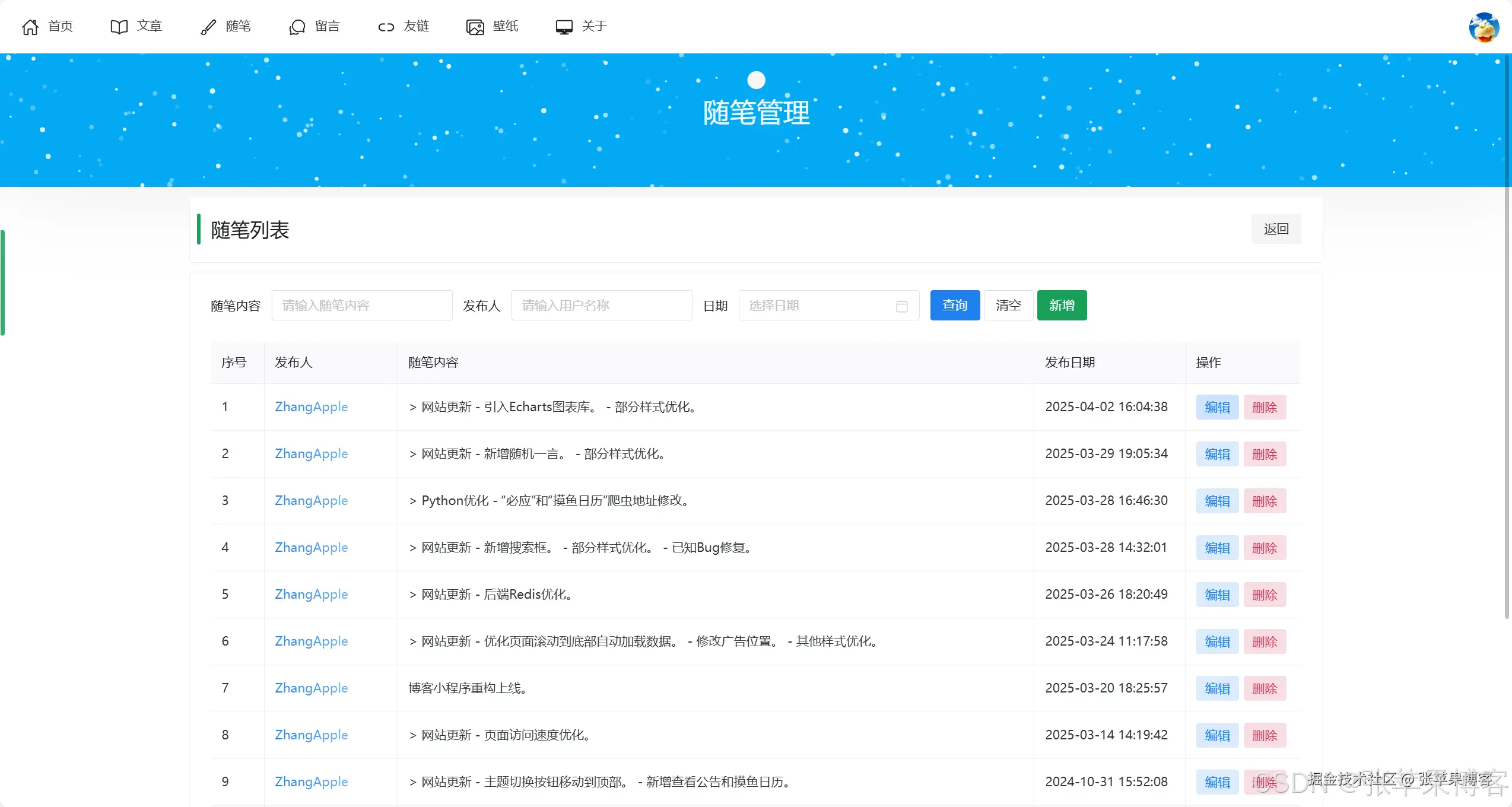1512x807 pixels.
Task: Focus the 请输入用户名称 publisher input
Action: click(x=601, y=305)
